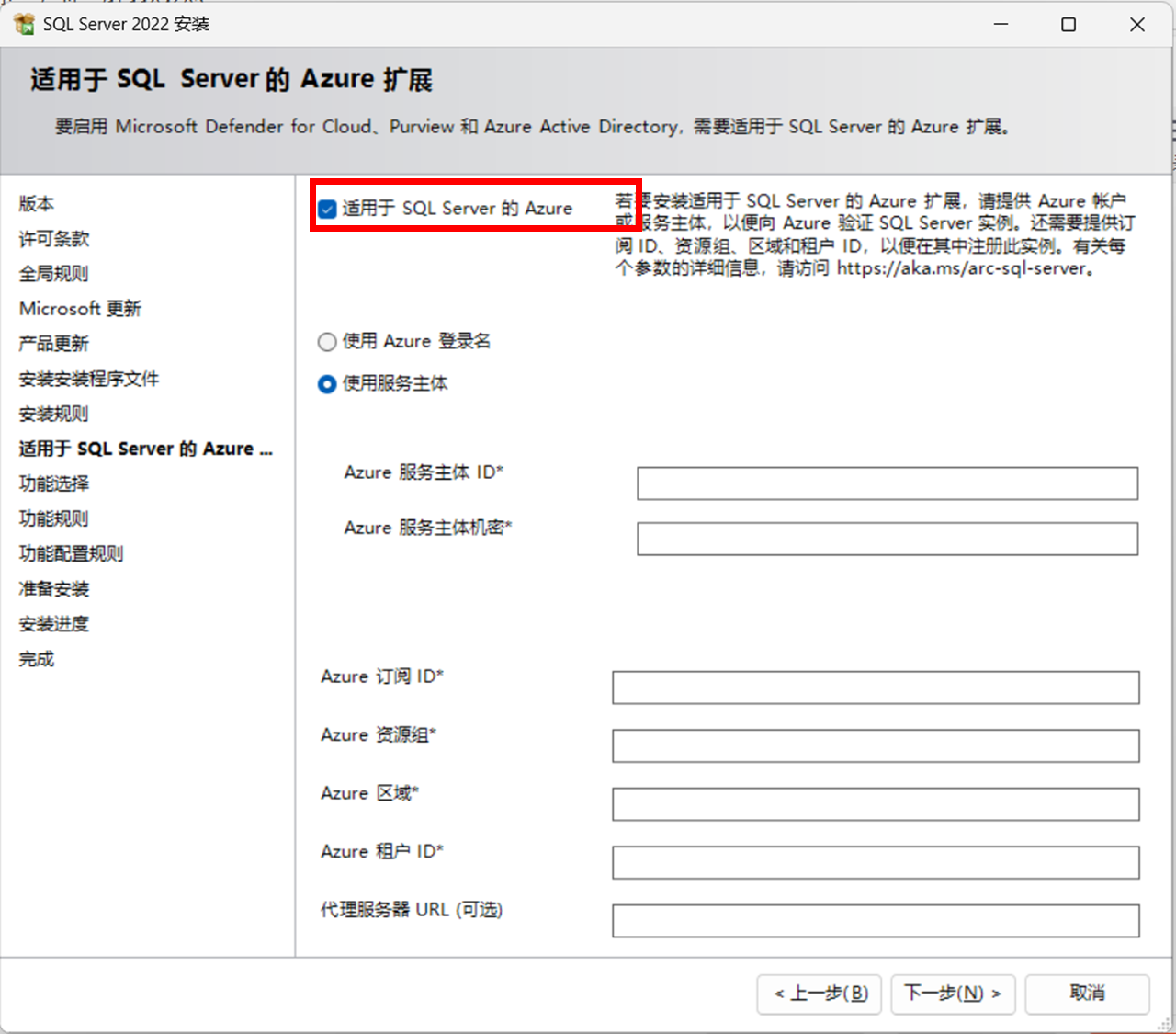This screenshot has width=1176, height=1034.
Task: Click the 代理服务器 URL (可选) label
Action: pos(412,910)
